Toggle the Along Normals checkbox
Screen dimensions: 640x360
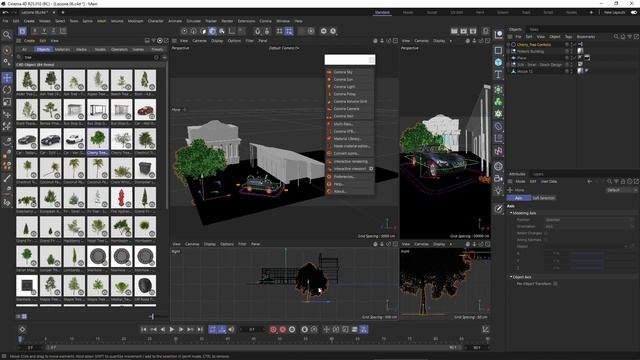tap(547, 240)
